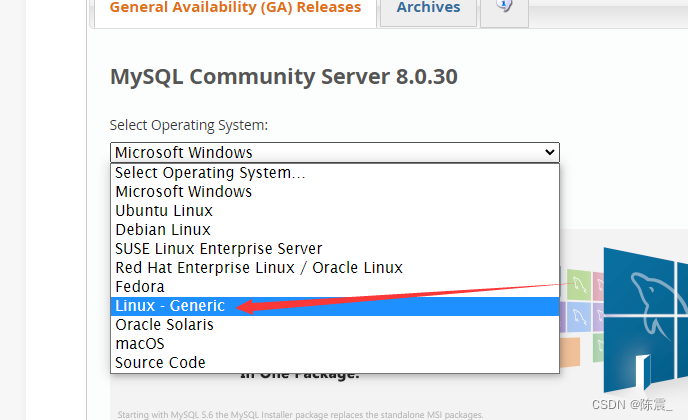Click the Select Operating System: label

point(189,126)
